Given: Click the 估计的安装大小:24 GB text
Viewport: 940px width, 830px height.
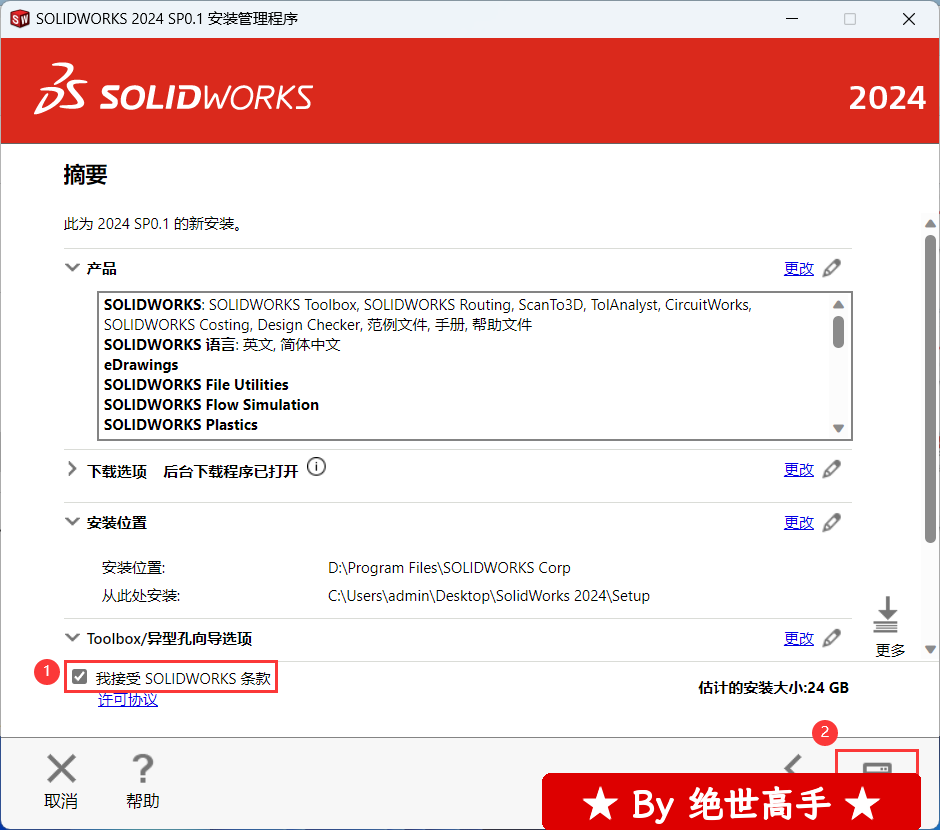Looking at the screenshot, I should click(773, 688).
